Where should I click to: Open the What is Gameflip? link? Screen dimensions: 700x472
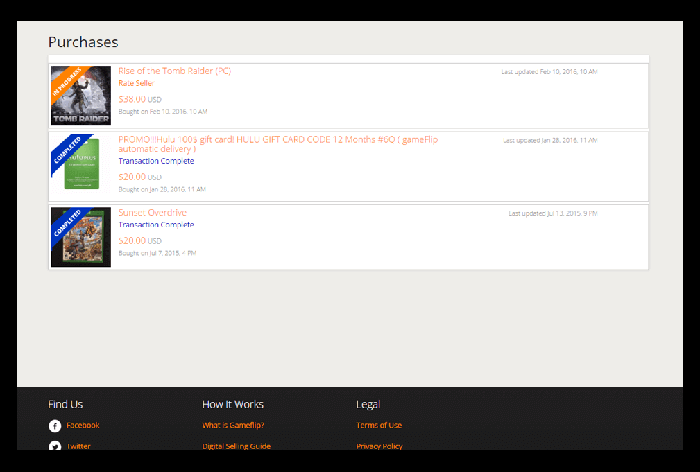(233, 425)
